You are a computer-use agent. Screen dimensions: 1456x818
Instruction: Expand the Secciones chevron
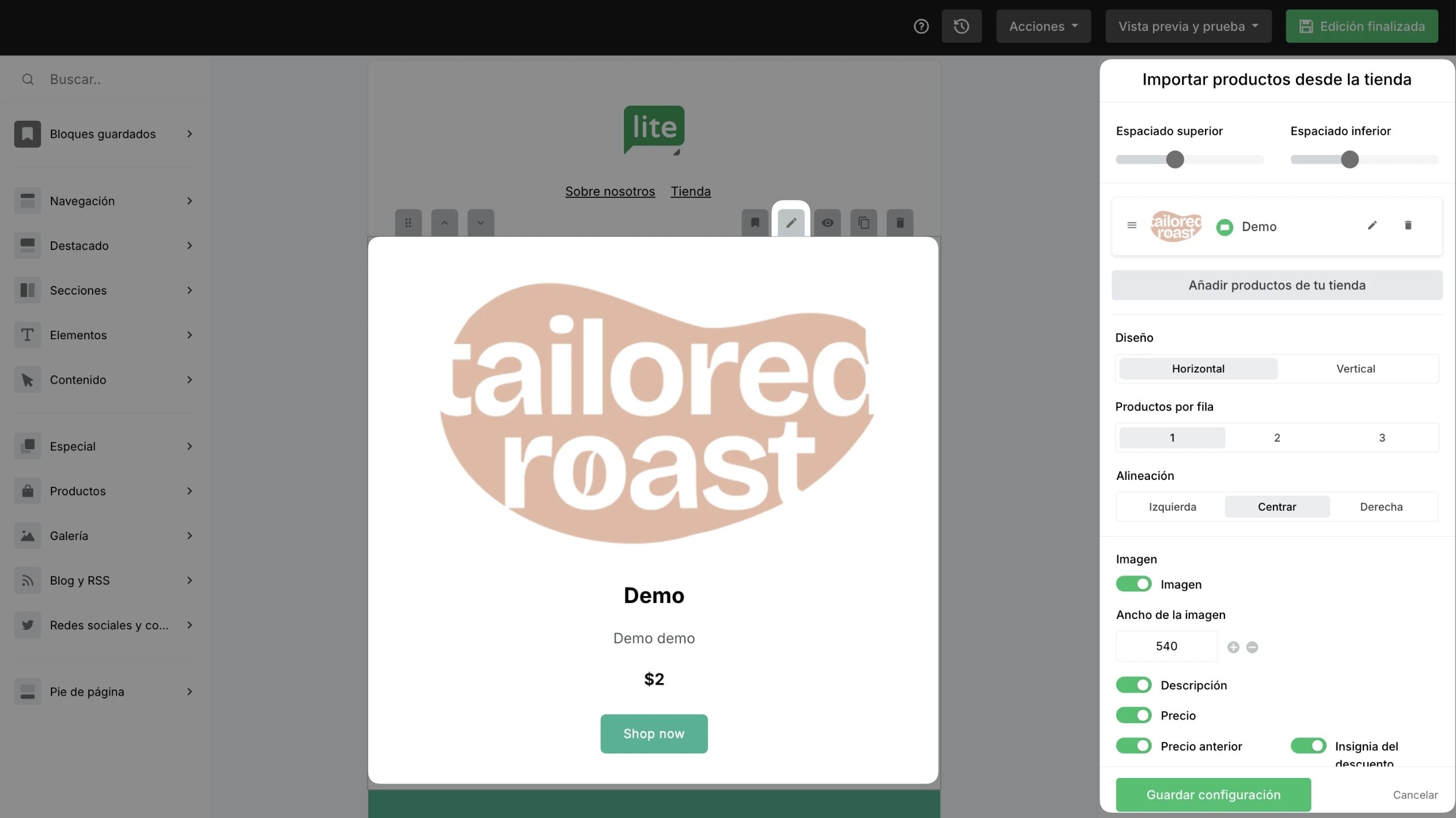tap(190, 290)
